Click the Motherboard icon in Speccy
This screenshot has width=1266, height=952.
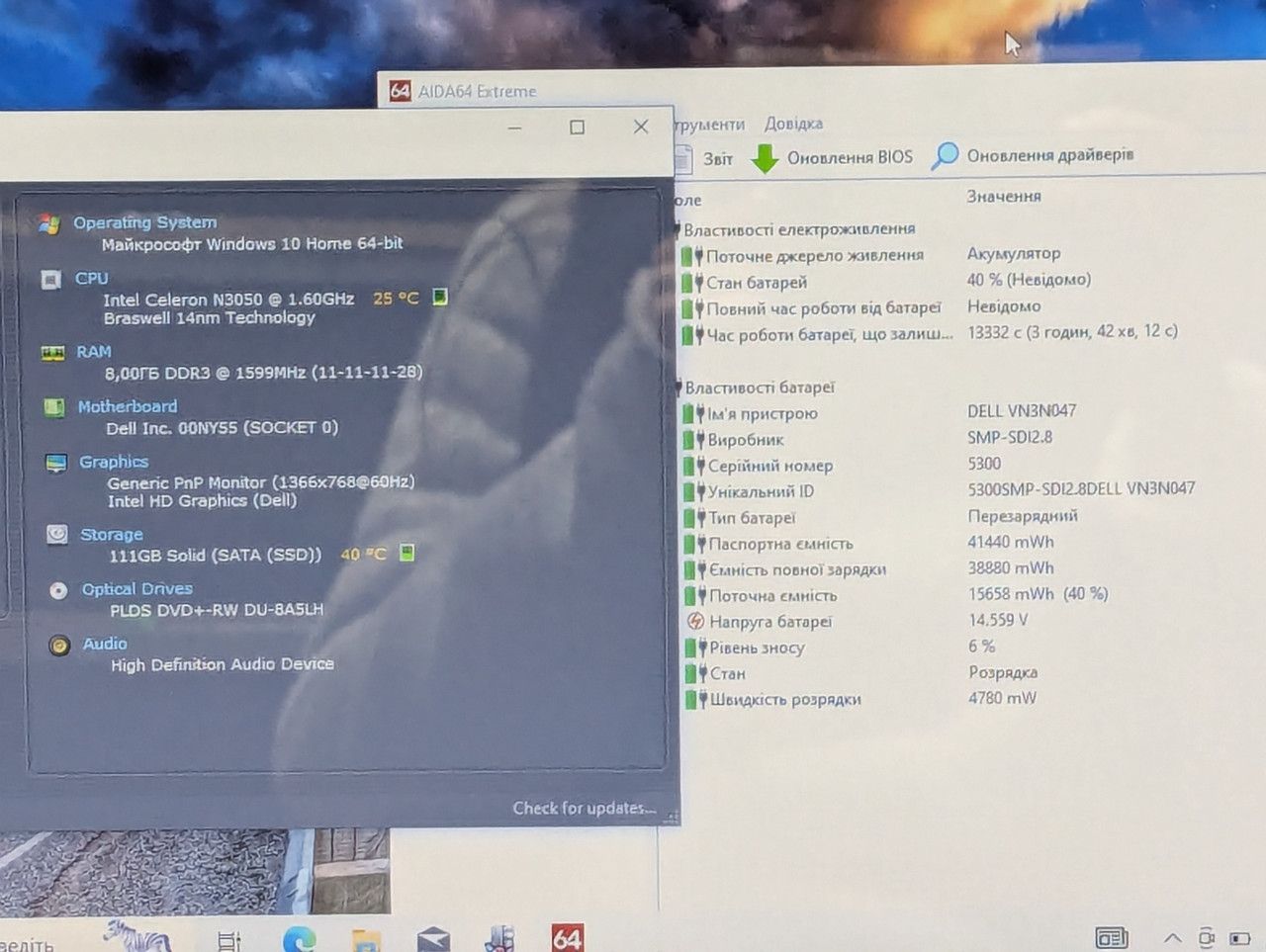54,407
